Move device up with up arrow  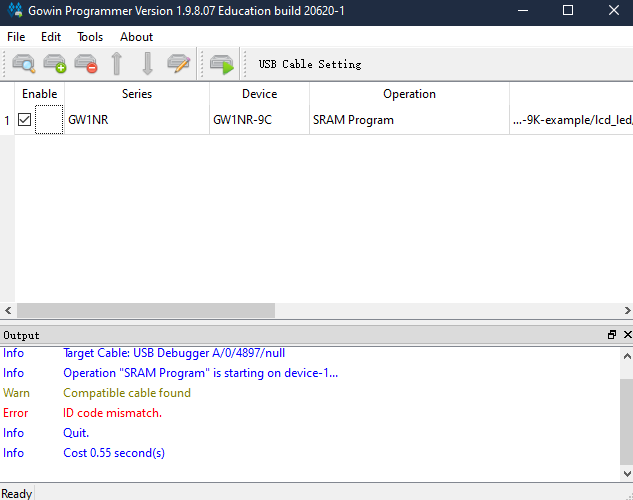tap(117, 64)
